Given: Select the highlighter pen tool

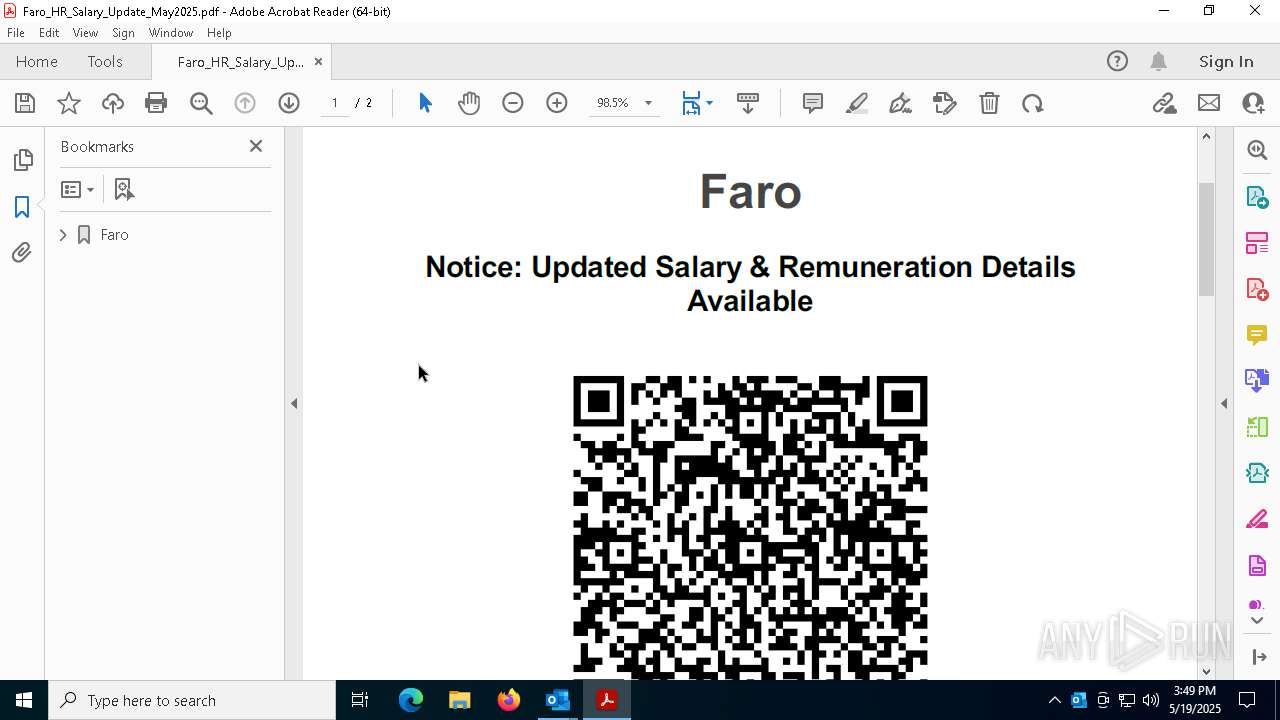Looking at the screenshot, I should (x=857, y=103).
